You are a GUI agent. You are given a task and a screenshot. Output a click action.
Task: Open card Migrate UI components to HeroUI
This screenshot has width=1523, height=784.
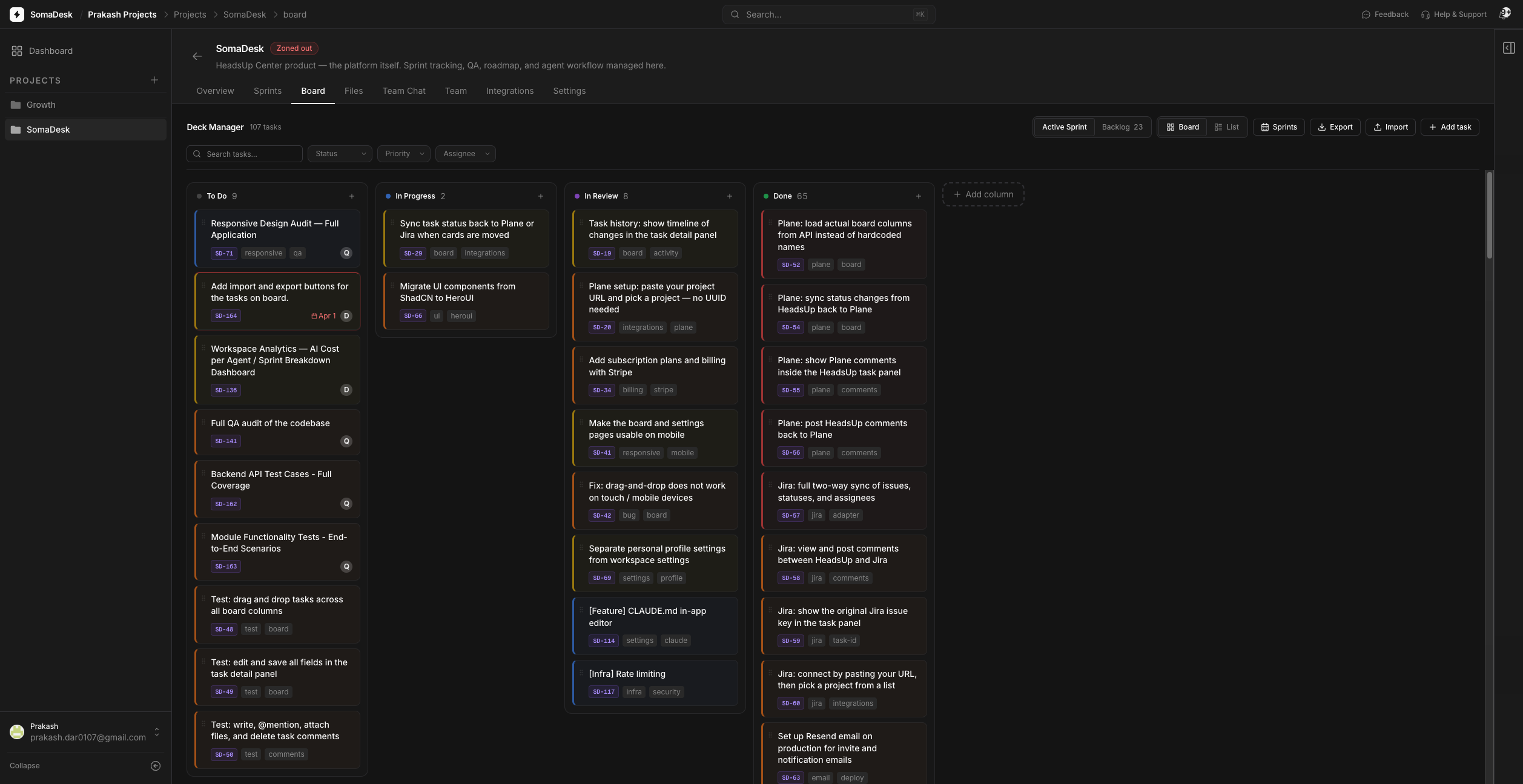(x=466, y=301)
